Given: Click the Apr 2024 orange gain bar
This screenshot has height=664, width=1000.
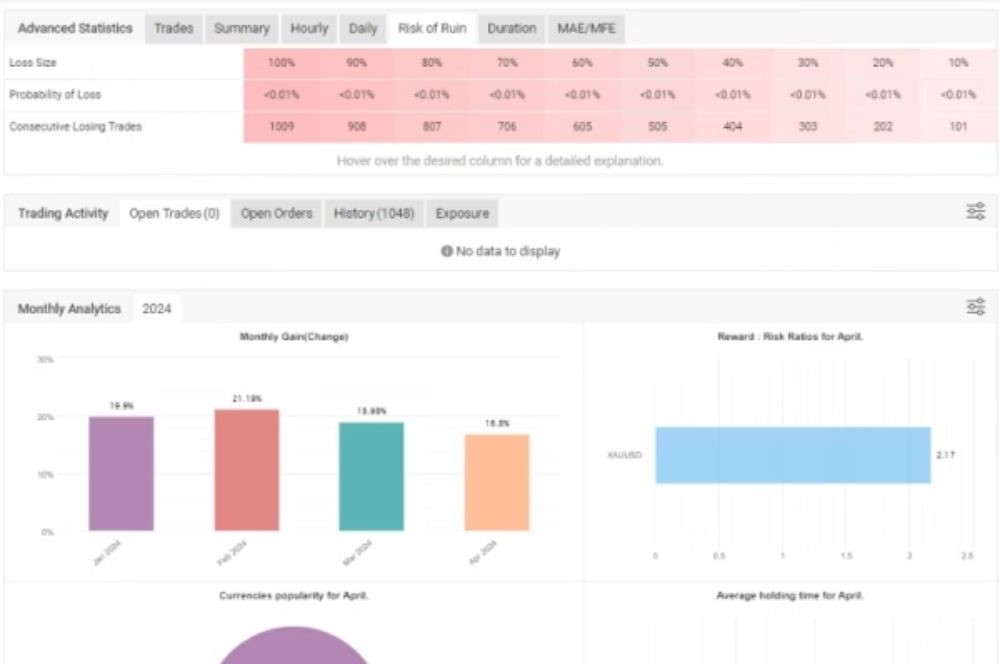Looking at the screenshot, I should 497,482.
